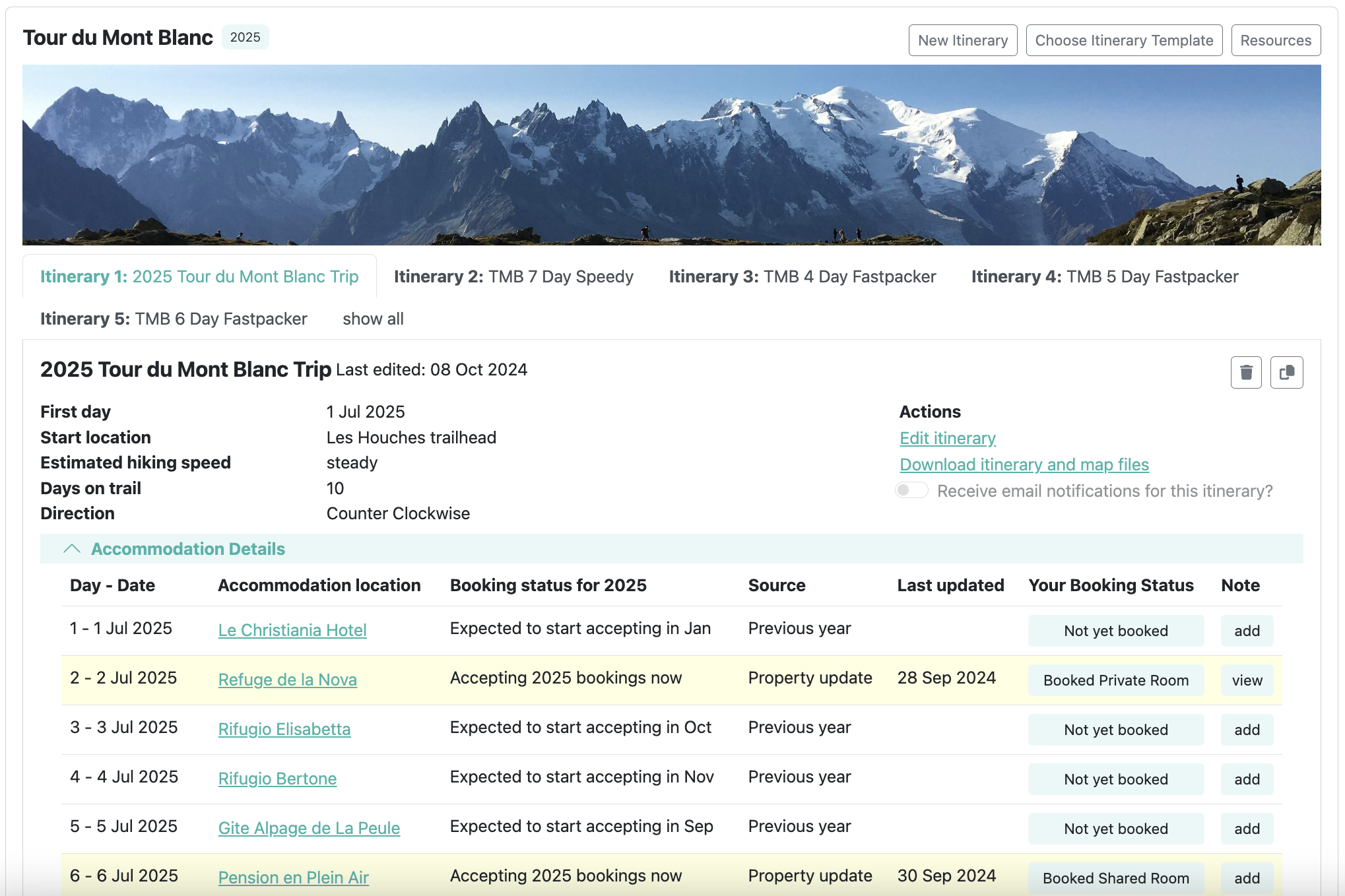Screen dimensions: 1345x896
Task: View note for Refuge de la Nova
Action: 1246,680
